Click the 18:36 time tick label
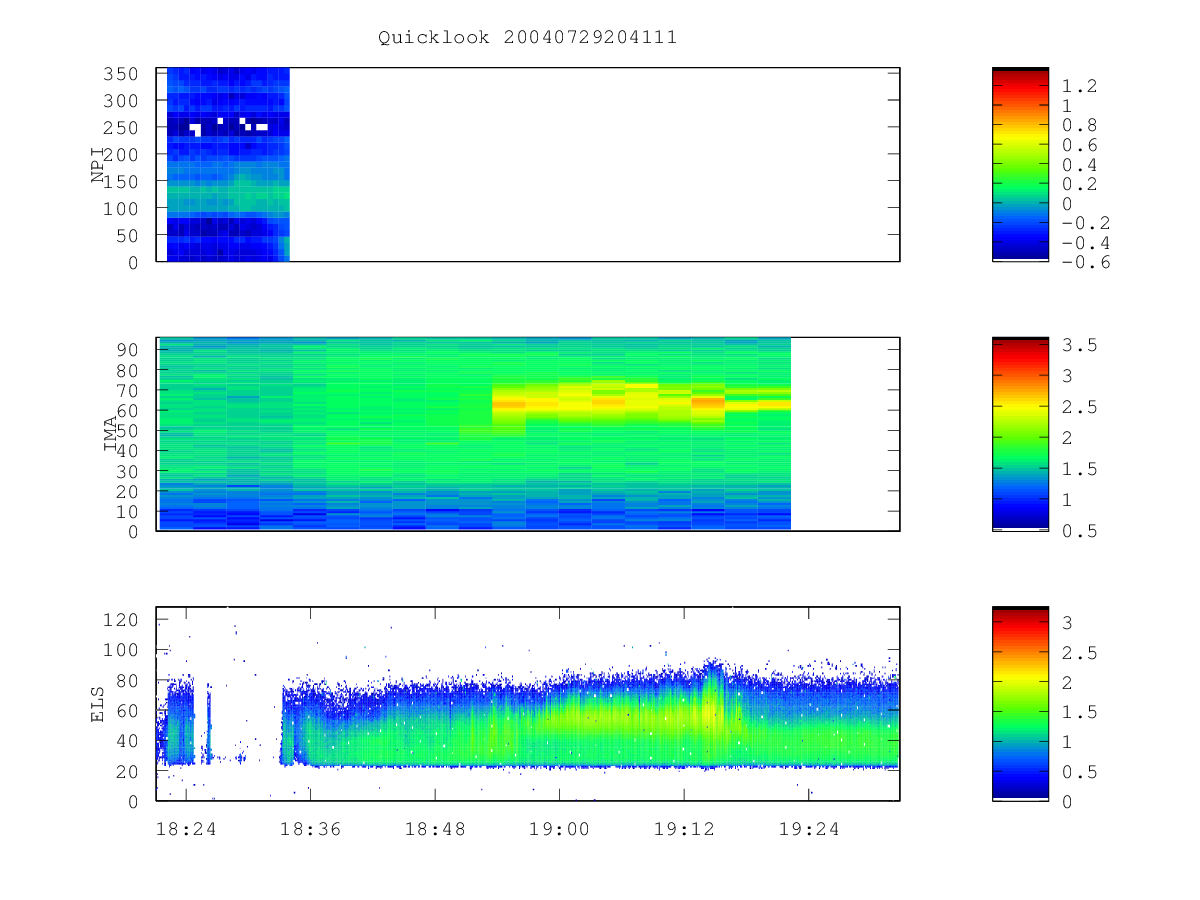 (x=310, y=828)
